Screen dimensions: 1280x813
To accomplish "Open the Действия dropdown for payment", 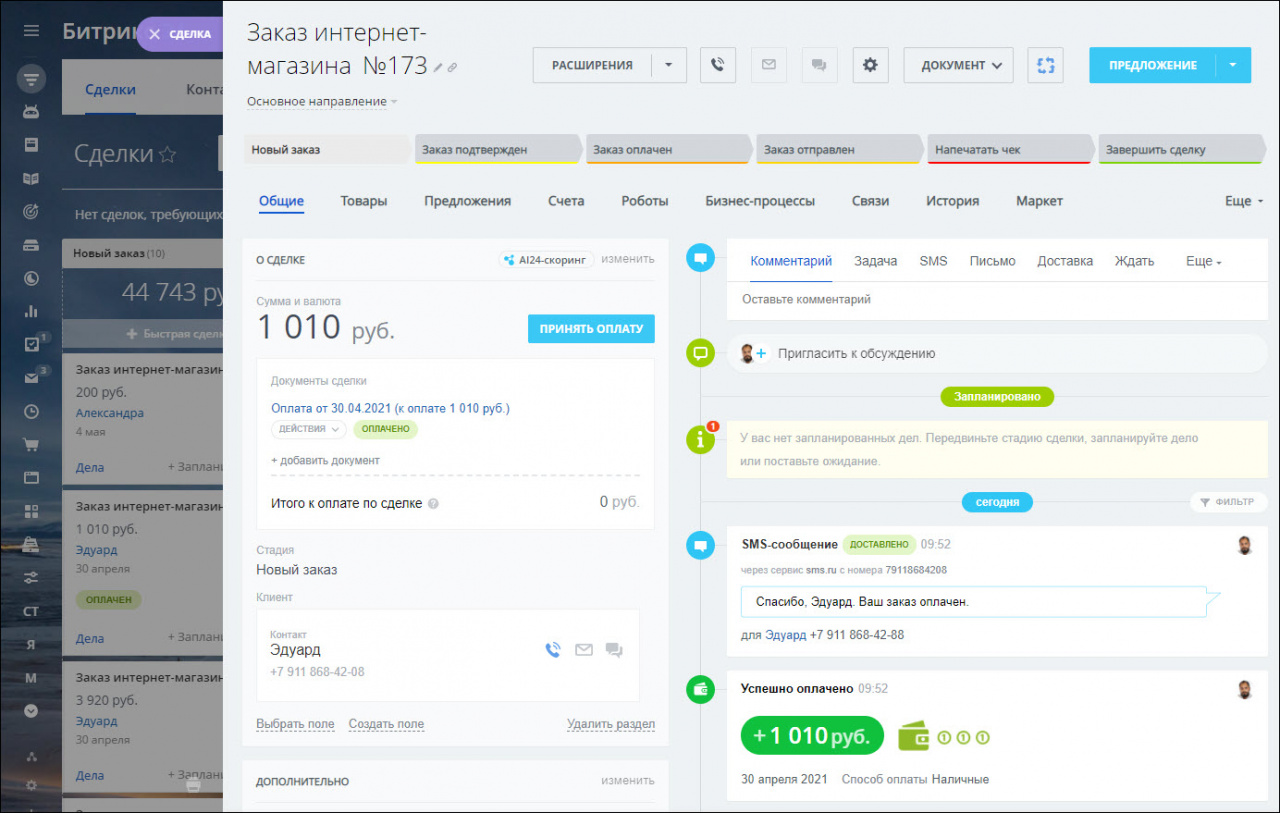I will tap(308, 429).
